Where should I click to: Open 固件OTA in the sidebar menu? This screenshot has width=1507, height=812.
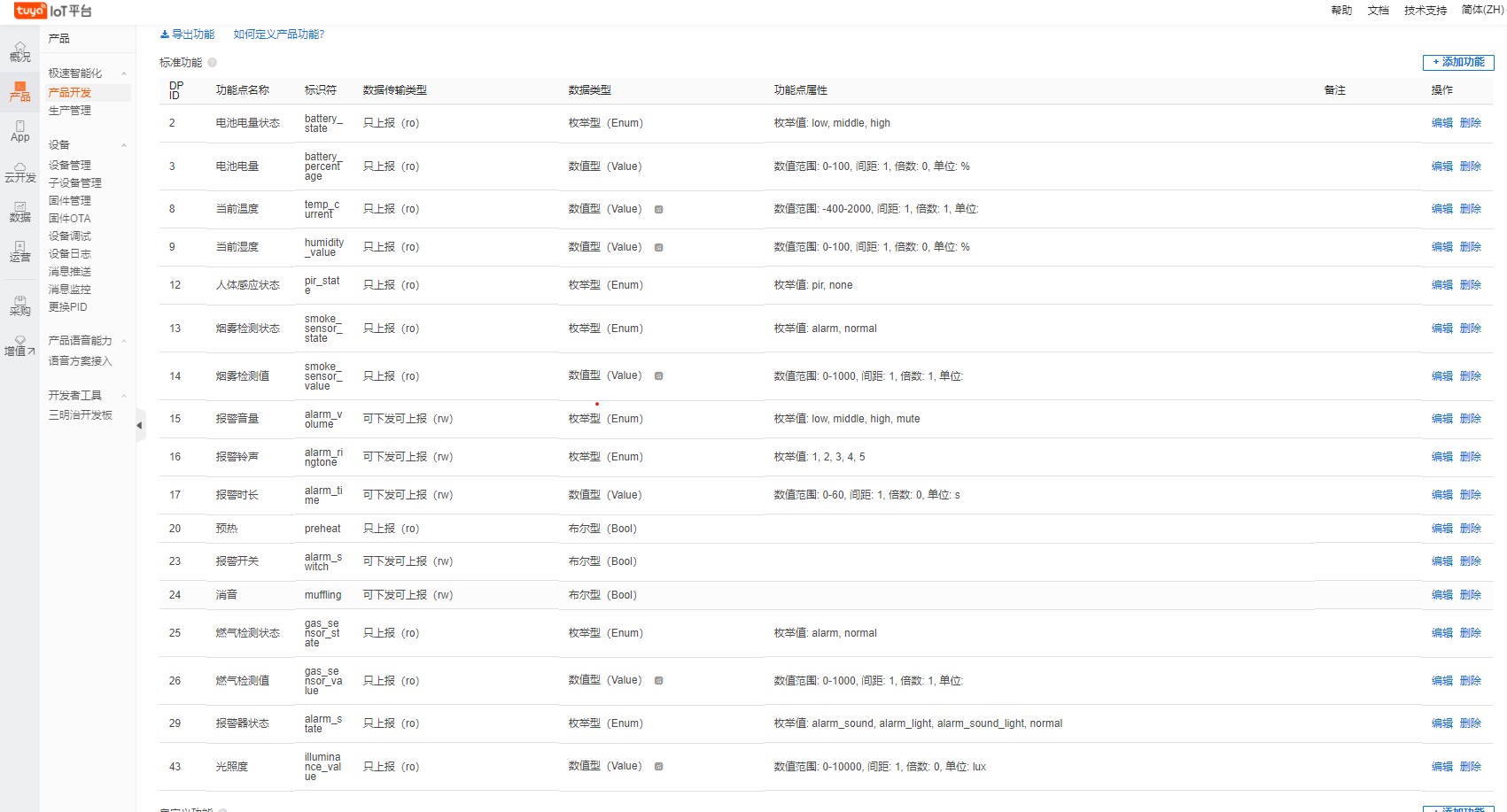[x=69, y=219]
